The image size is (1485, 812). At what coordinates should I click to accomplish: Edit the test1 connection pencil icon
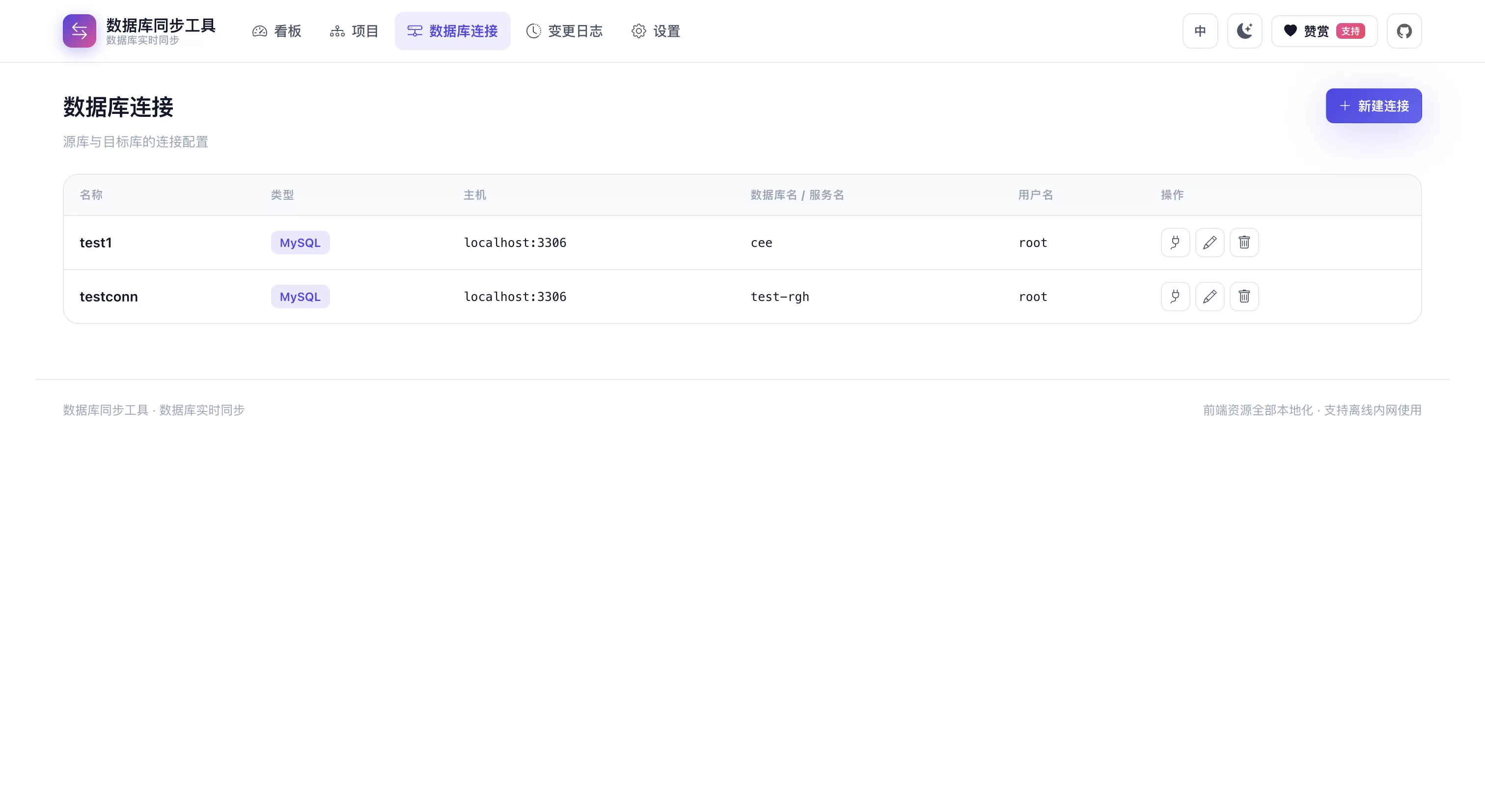[1210, 243]
